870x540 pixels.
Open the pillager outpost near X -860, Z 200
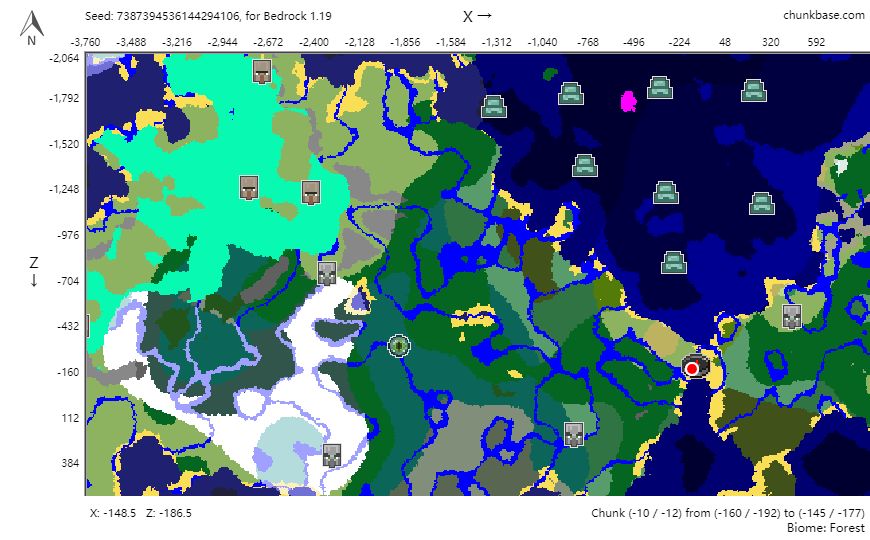click(x=574, y=434)
